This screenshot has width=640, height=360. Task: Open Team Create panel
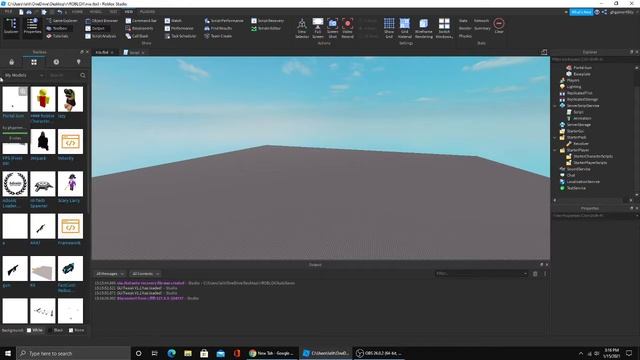point(218,36)
